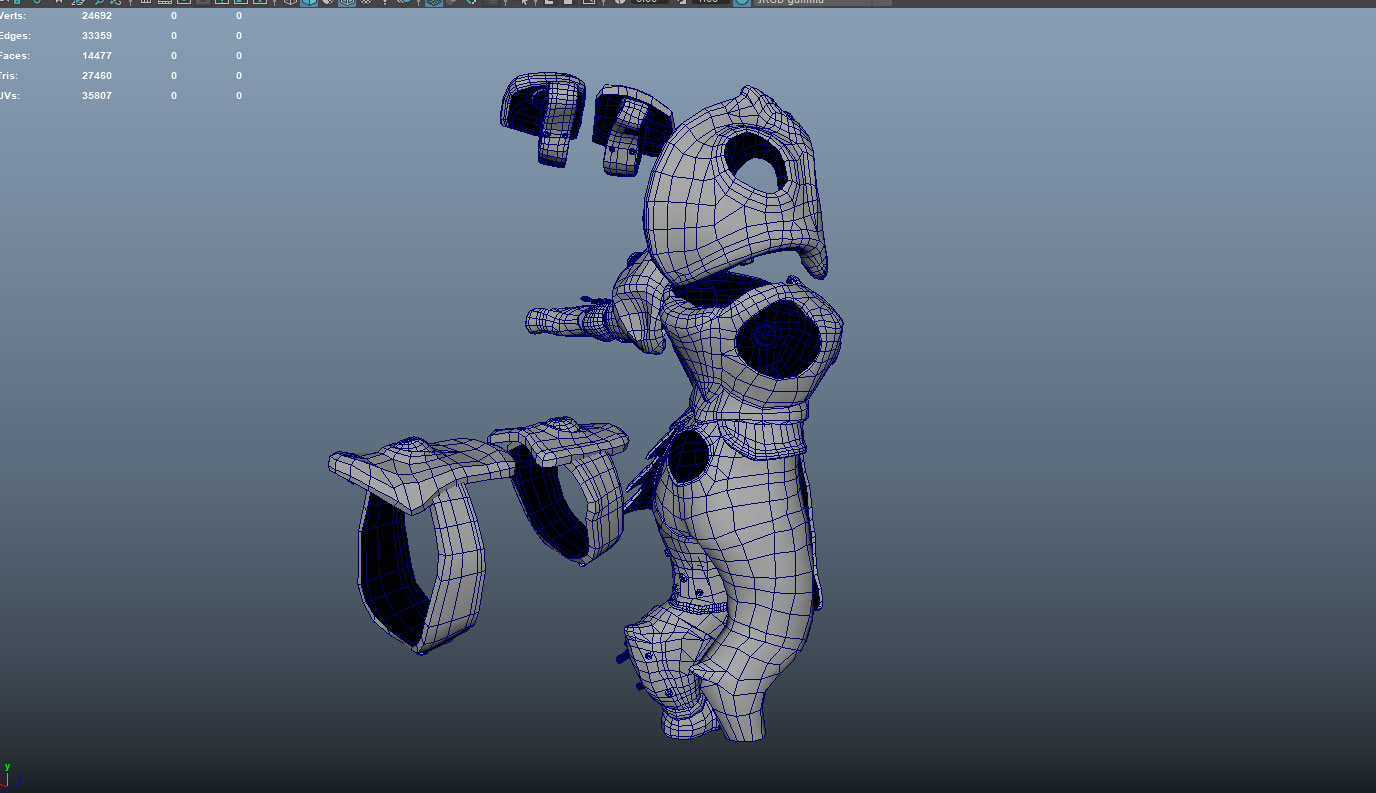Click the vertex count value 24692

97,16
